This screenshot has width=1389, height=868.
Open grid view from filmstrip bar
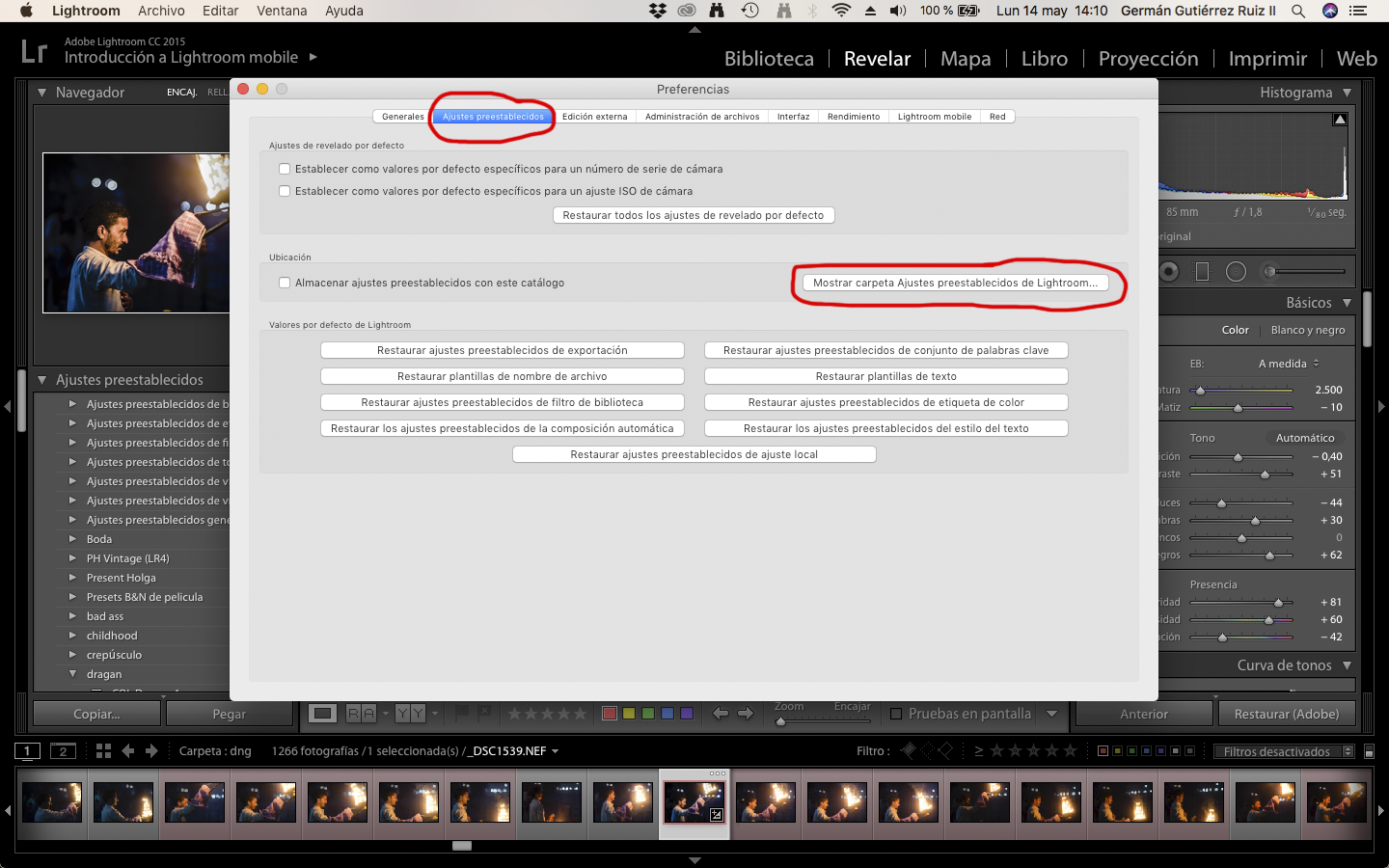[x=103, y=751]
